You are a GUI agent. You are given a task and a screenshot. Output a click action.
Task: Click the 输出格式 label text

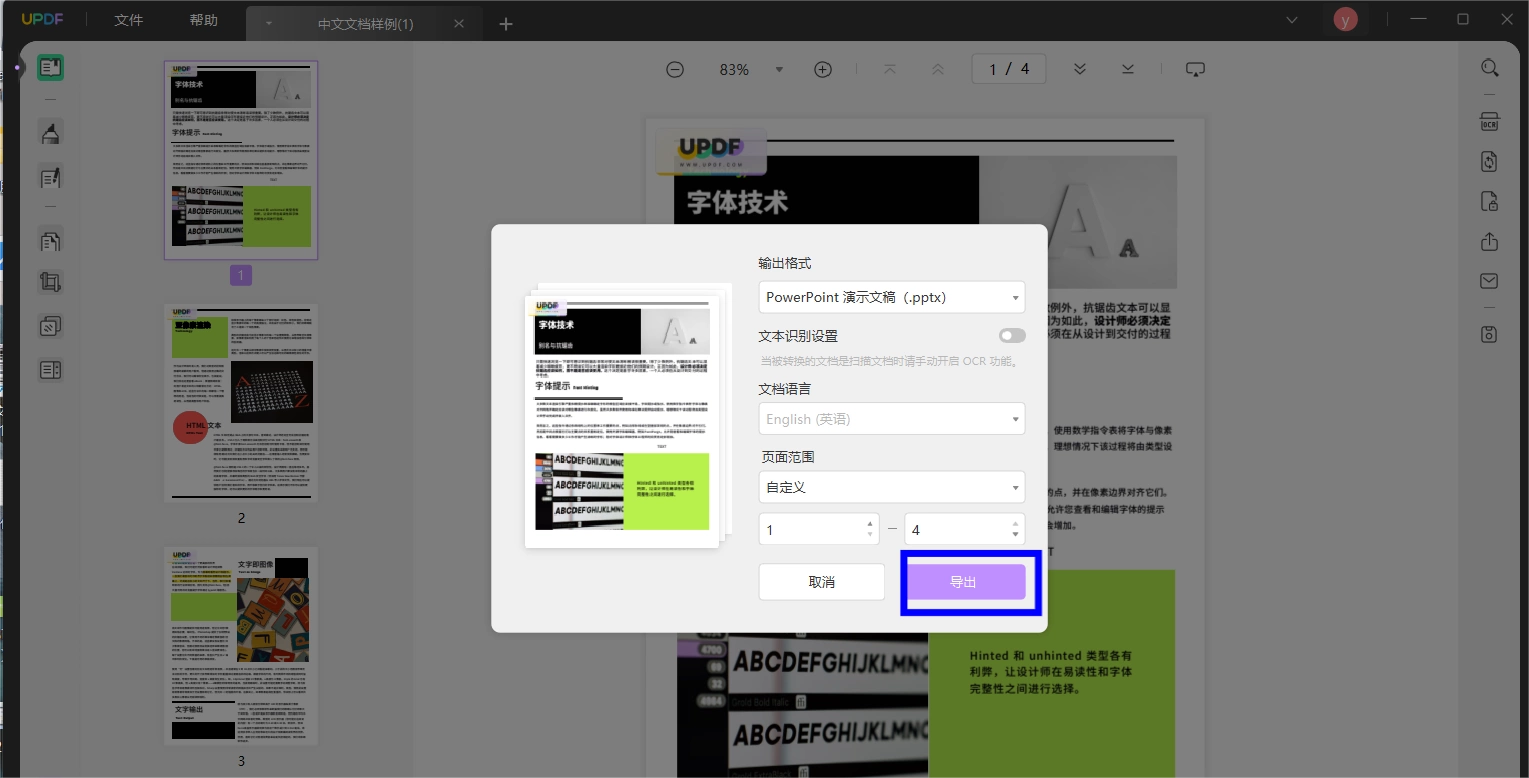click(x=785, y=263)
